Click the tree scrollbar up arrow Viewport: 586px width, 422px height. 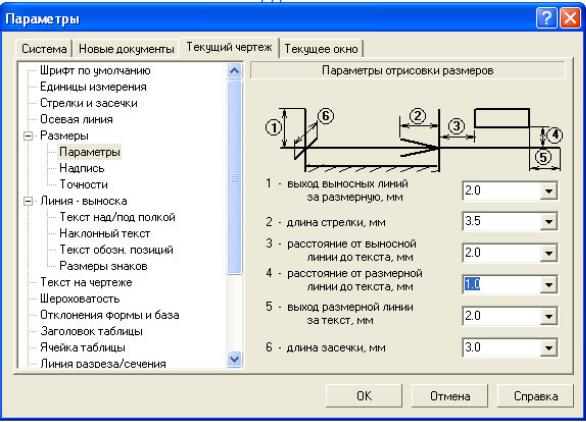[x=234, y=70]
